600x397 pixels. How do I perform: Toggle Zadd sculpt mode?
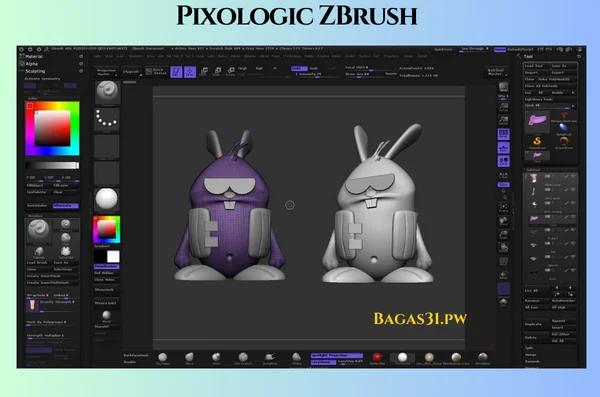[x=299, y=68]
